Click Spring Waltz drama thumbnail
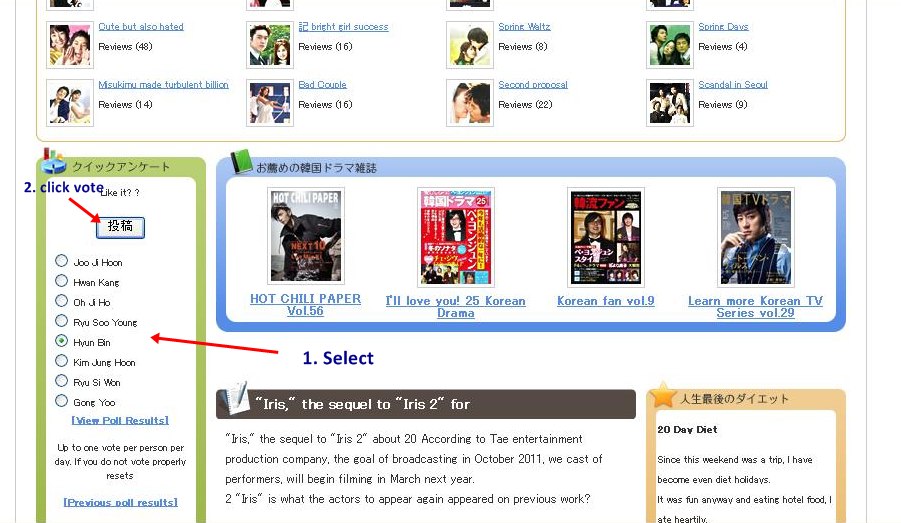Image resolution: width=901 pixels, height=523 pixels. point(469,45)
